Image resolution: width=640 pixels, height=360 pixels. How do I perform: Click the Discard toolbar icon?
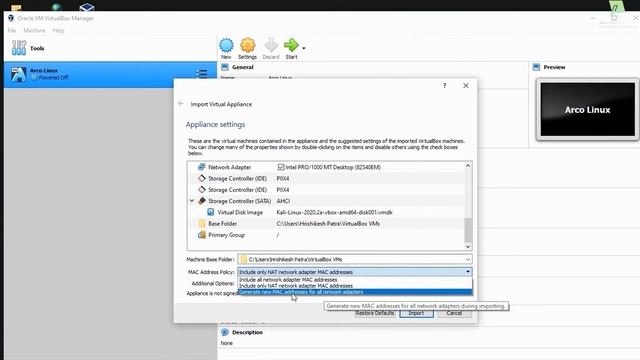pyautogui.click(x=271, y=45)
